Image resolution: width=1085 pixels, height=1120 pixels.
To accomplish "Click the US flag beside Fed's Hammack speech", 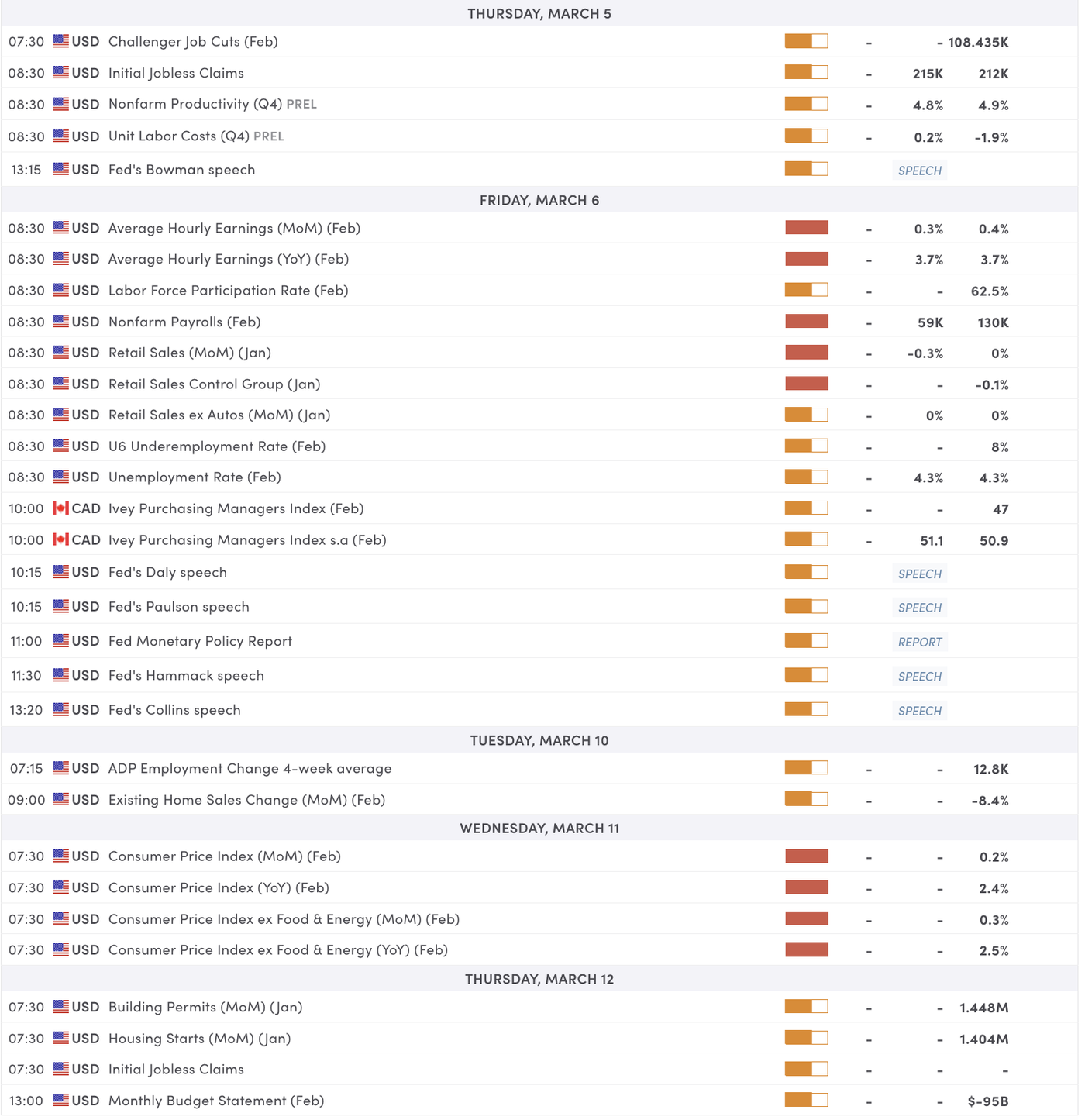I will click(x=60, y=675).
